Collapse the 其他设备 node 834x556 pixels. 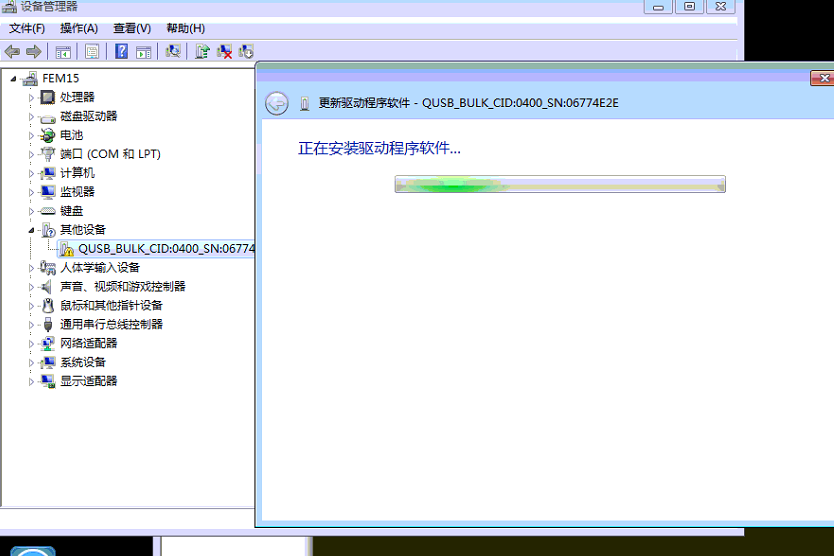click(31, 230)
